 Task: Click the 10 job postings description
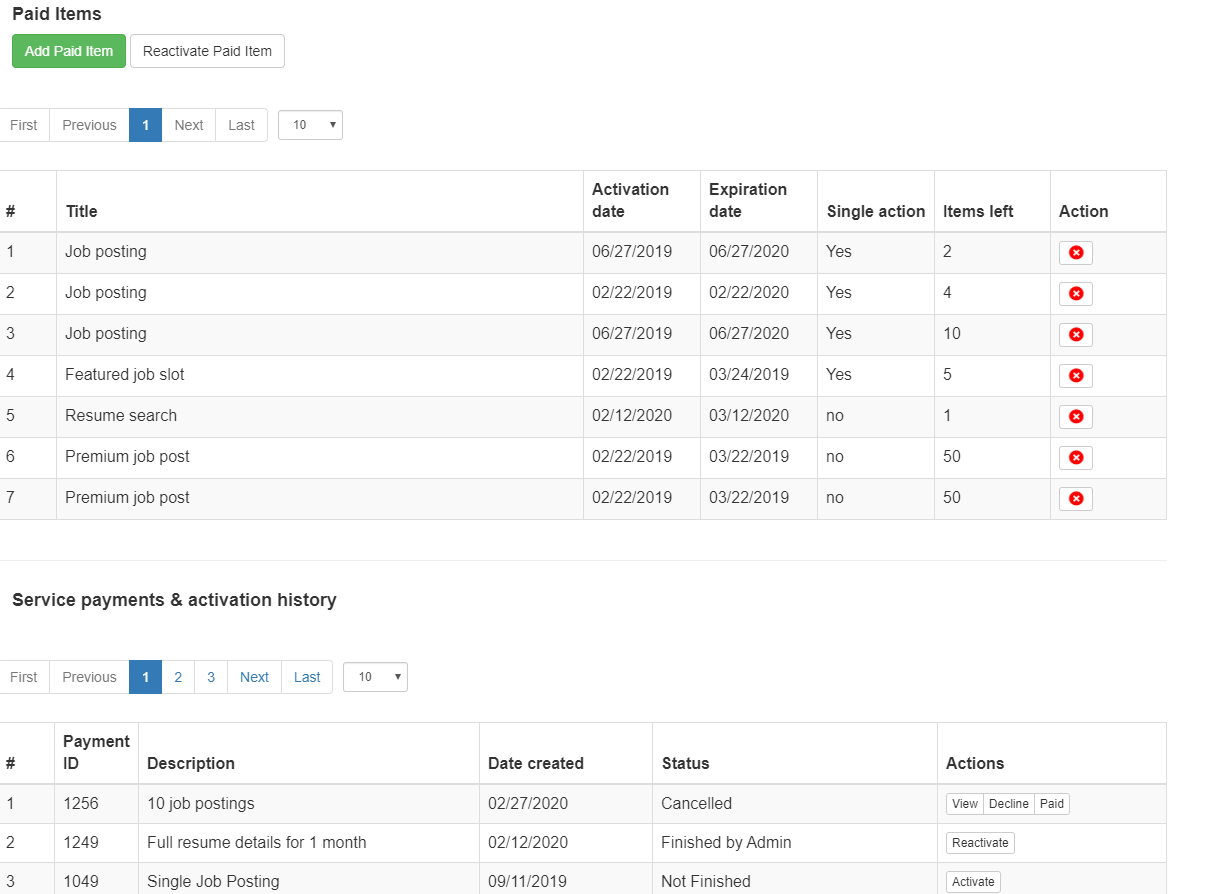pos(201,803)
